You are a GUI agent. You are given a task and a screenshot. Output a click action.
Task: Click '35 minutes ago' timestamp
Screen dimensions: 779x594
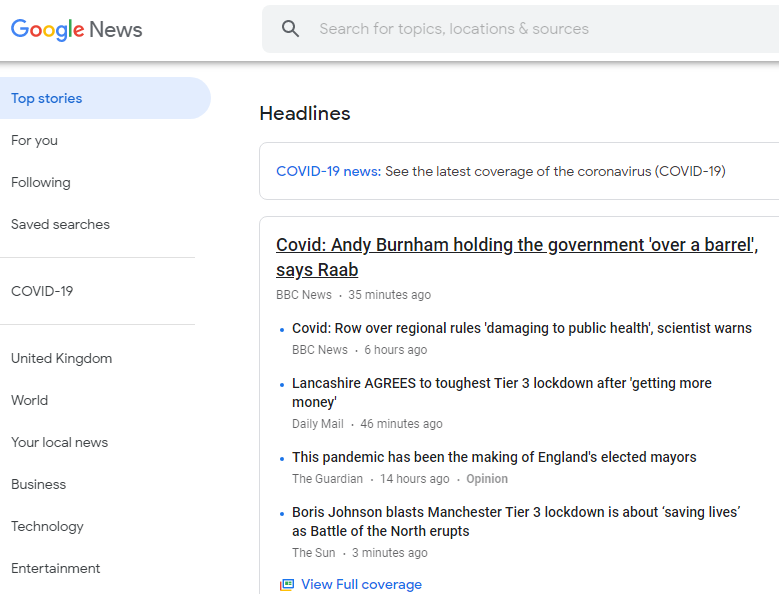pyautogui.click(x=390, y=295)
